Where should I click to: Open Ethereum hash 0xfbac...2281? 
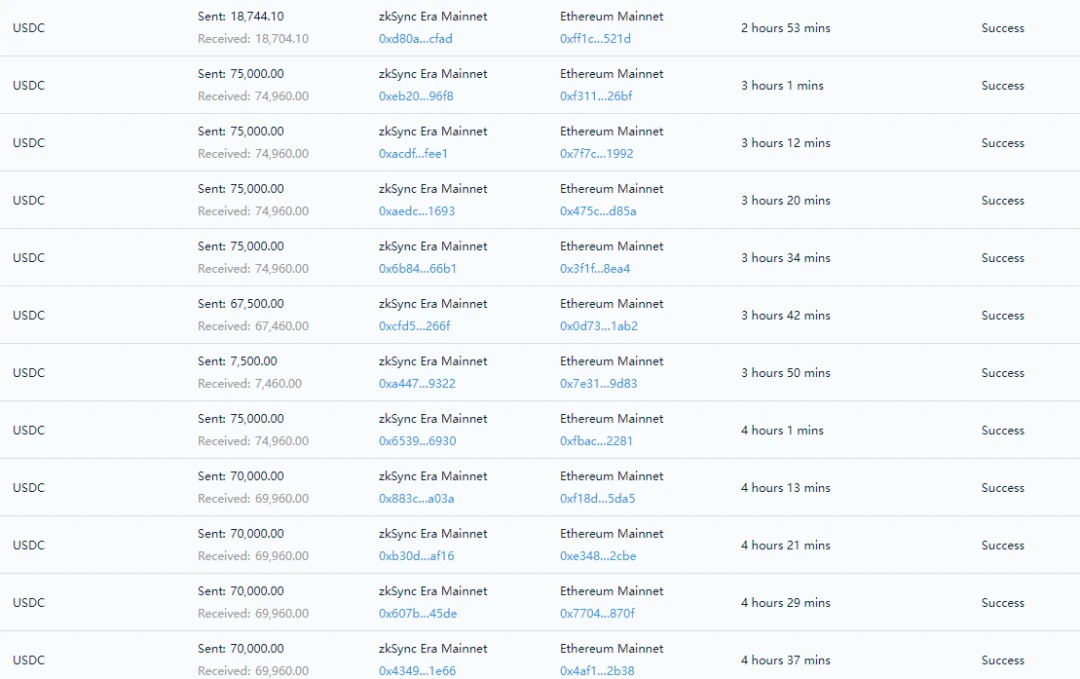596,441
